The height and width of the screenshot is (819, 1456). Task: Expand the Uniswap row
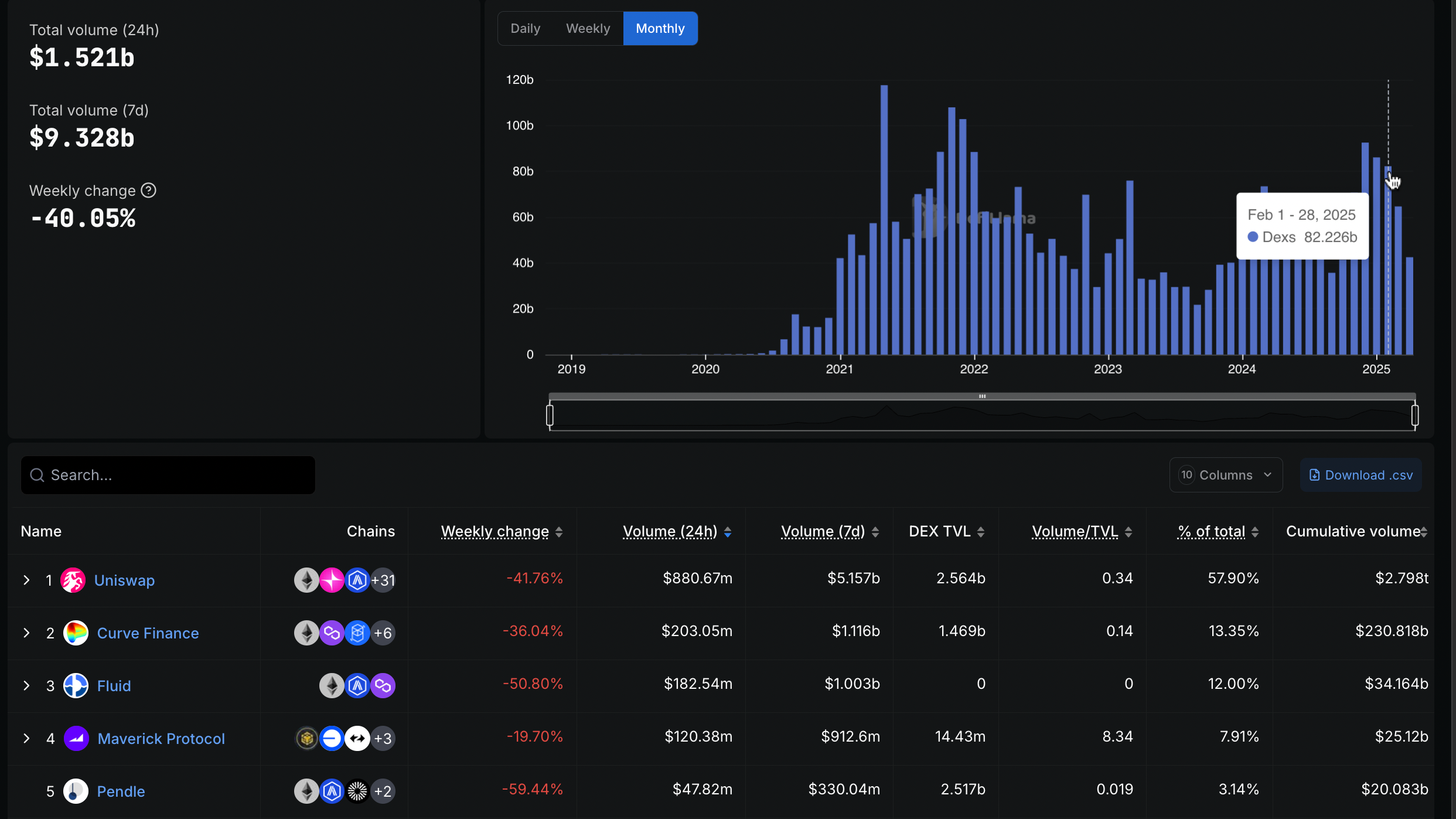pos(26,580)
